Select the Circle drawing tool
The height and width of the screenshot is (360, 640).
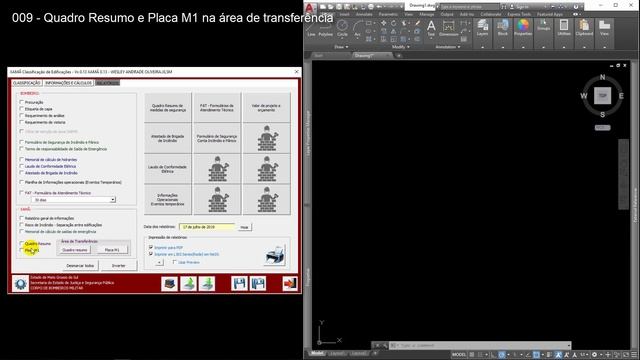click(x=342, y=28)
